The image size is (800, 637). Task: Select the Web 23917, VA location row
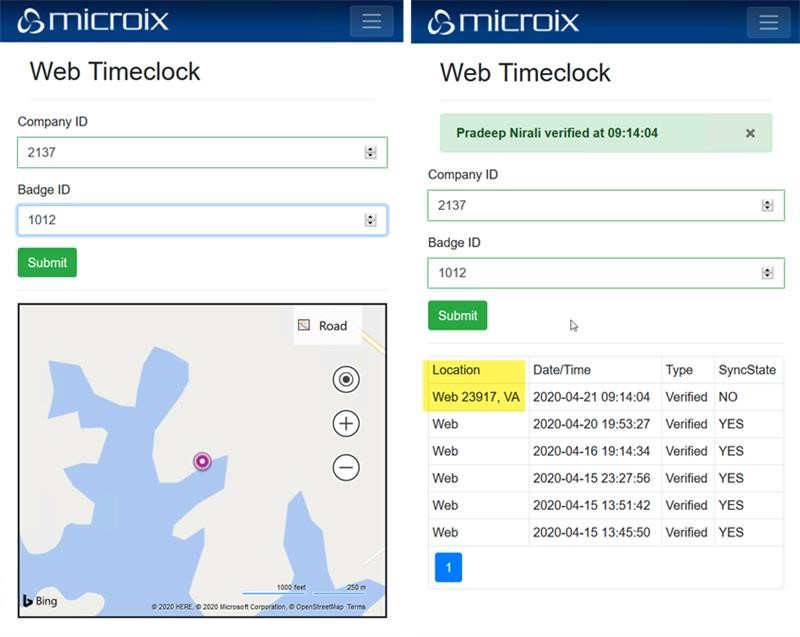click(476, 397)
